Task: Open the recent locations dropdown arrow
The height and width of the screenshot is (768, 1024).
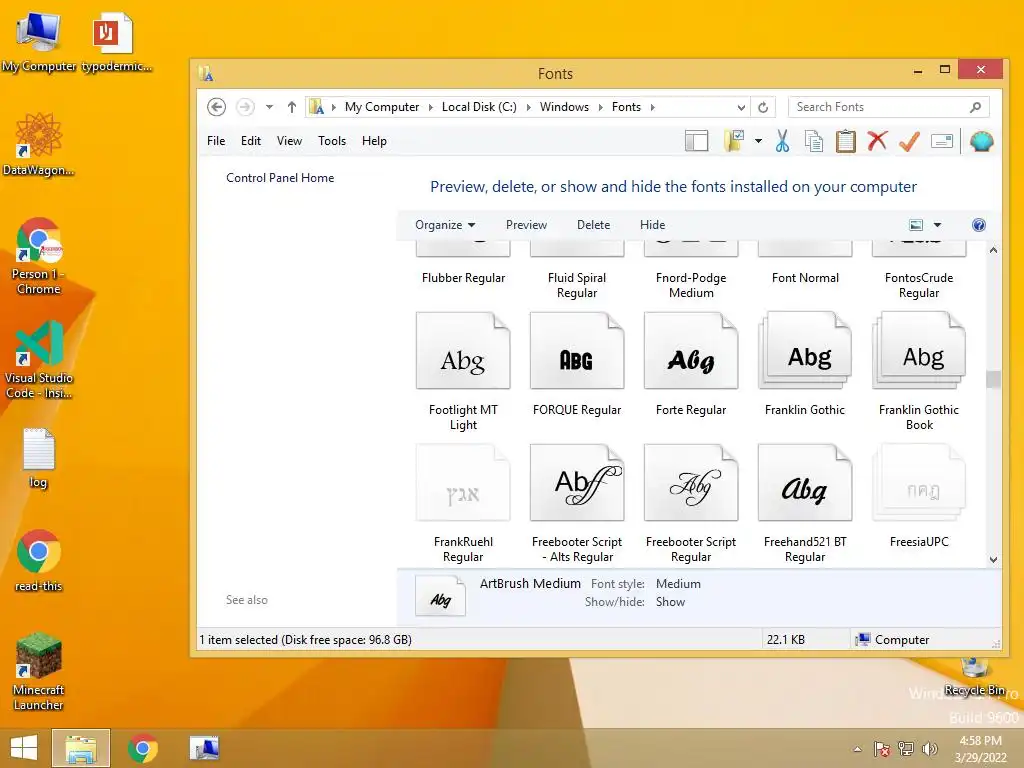Action: [x=269, y=107]
